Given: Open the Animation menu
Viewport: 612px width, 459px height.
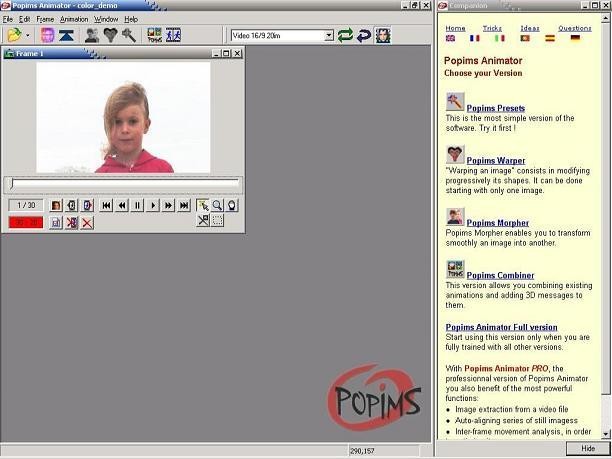Looking at the screenshot, I should [x=74, y=19].
